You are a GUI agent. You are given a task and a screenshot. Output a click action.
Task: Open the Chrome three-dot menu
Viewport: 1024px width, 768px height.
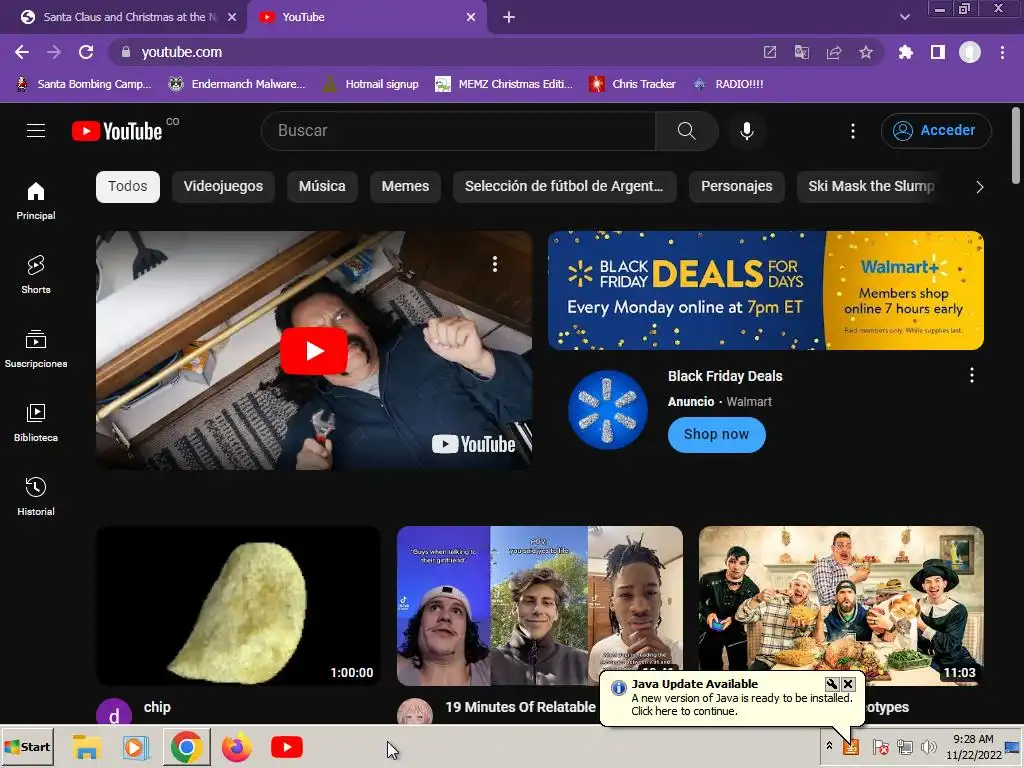click(1002, 52)
